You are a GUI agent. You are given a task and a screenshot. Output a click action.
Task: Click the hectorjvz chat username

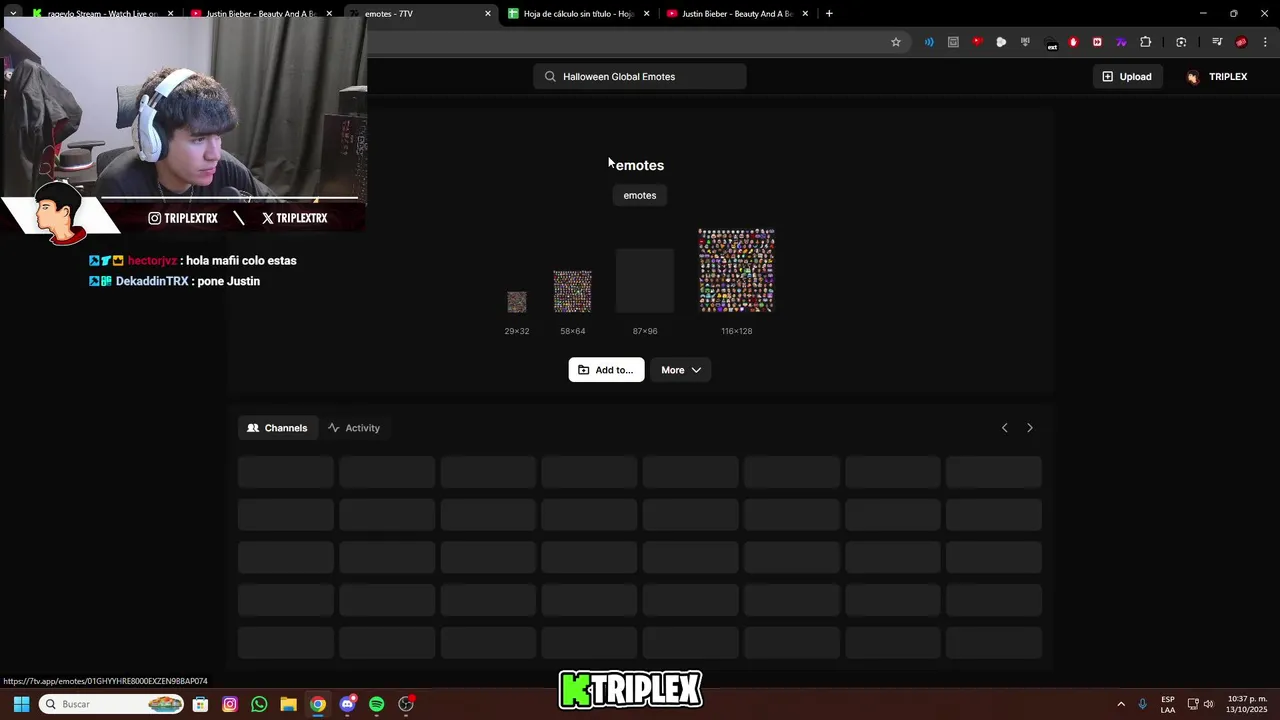(x=152, y=261)
